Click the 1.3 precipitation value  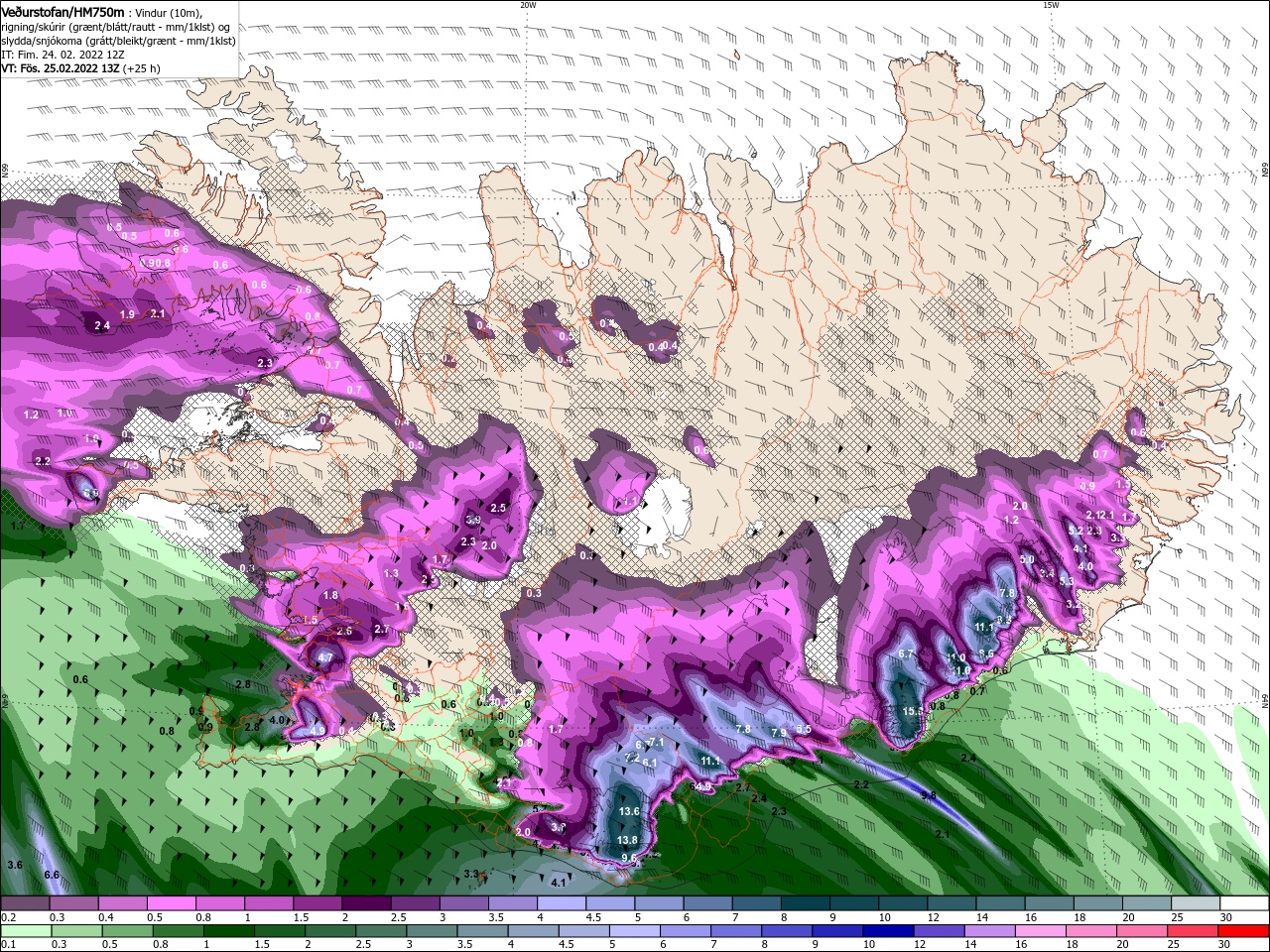point(391,573)
